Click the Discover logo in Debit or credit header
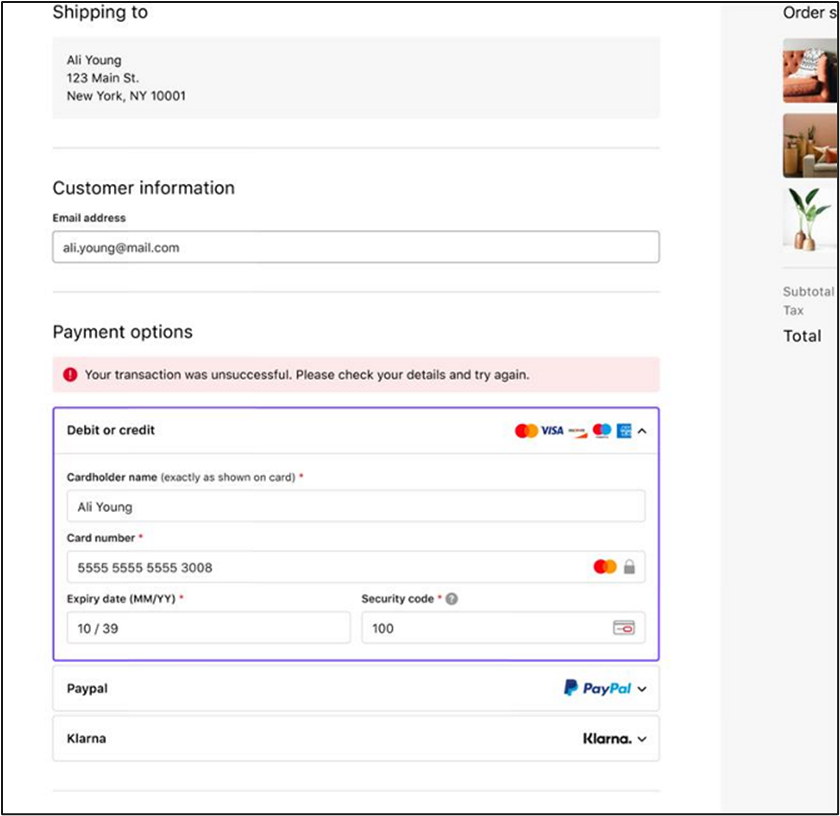840x816 pixels. pyautogui.click(x=577, y=431)
